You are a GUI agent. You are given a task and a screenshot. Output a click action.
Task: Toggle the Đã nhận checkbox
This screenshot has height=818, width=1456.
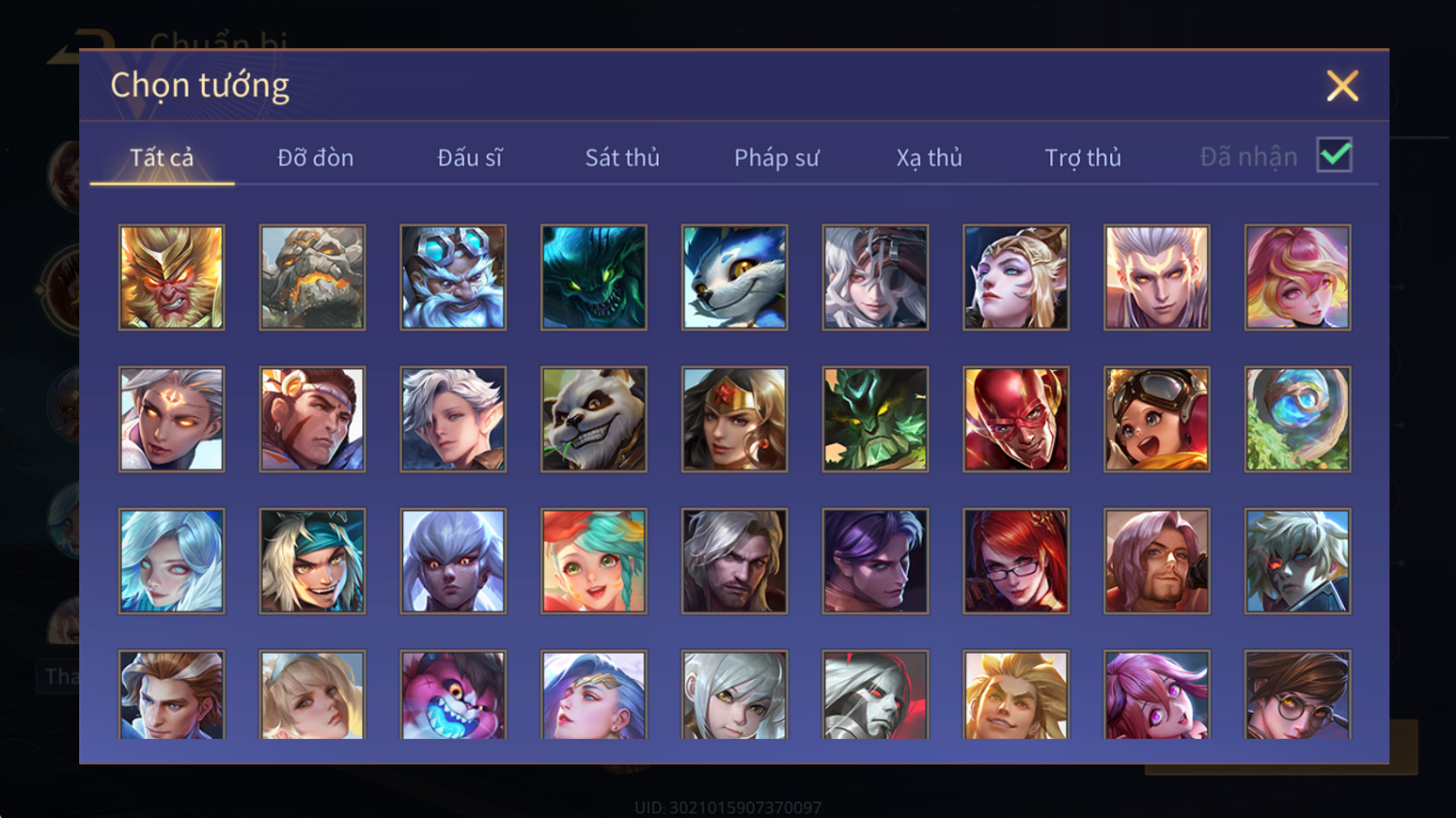pyautogui.click(x=1334, y=155)
